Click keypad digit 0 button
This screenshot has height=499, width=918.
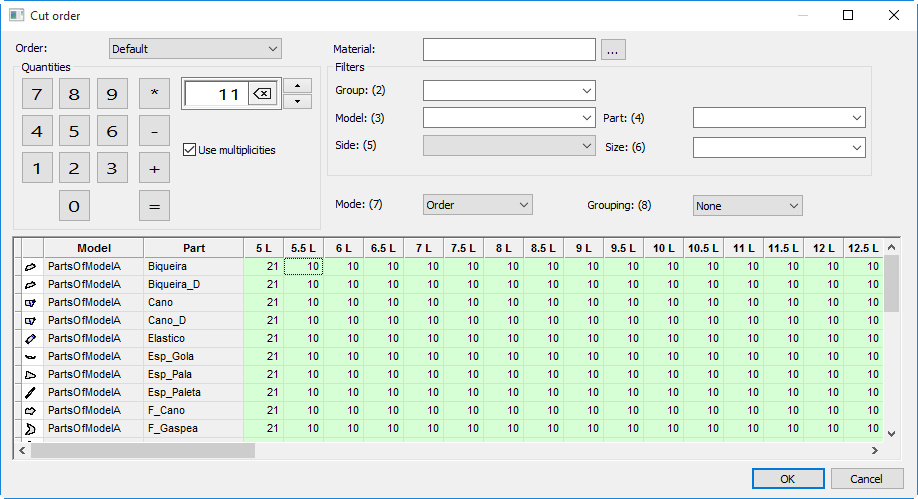coord(74,206)
